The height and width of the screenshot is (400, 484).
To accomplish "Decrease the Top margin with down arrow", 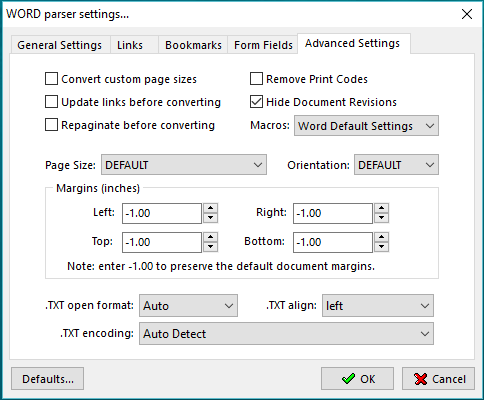I will tap(210, 247).
